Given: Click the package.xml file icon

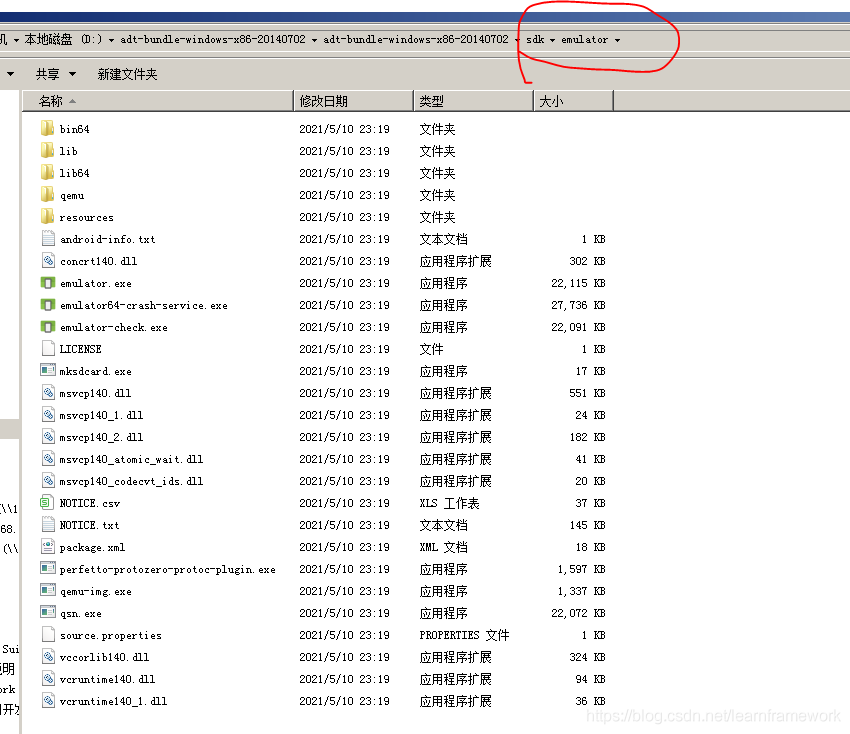Looking at the screenshot, I should pyautogui.click(x=48, y=546).
